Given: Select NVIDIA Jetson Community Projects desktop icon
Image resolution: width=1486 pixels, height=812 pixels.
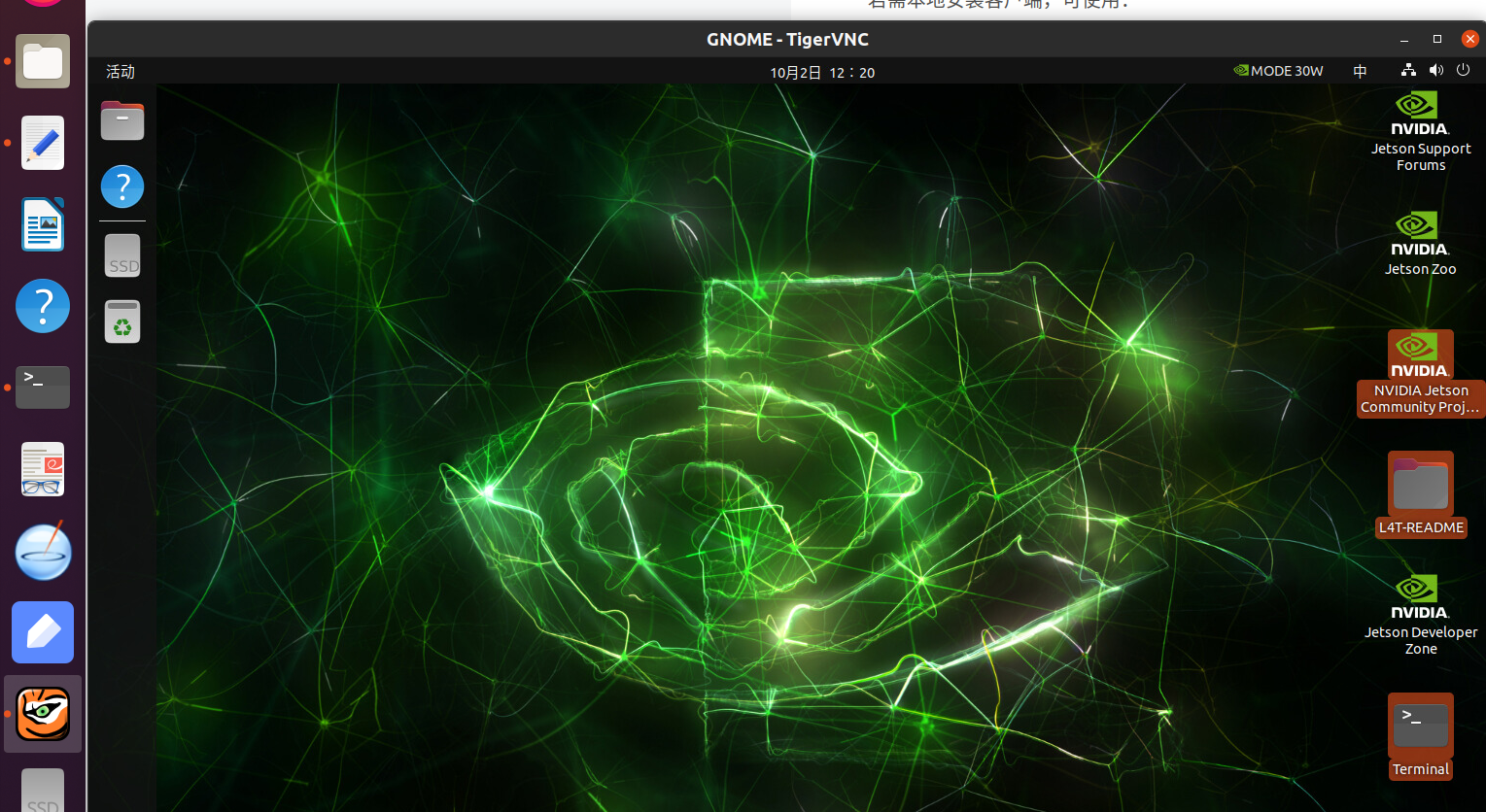Looking at the screenshot, I should tap(1421, 374).
